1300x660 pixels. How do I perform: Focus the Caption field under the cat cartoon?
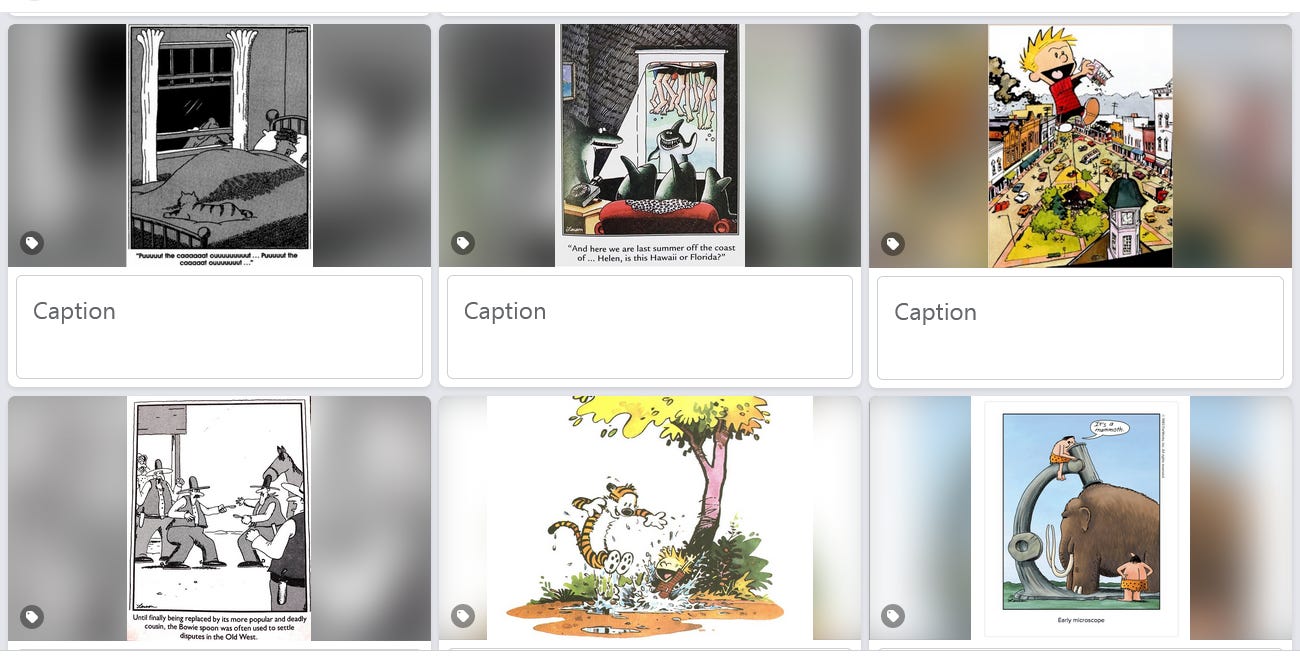coord(219,327)
